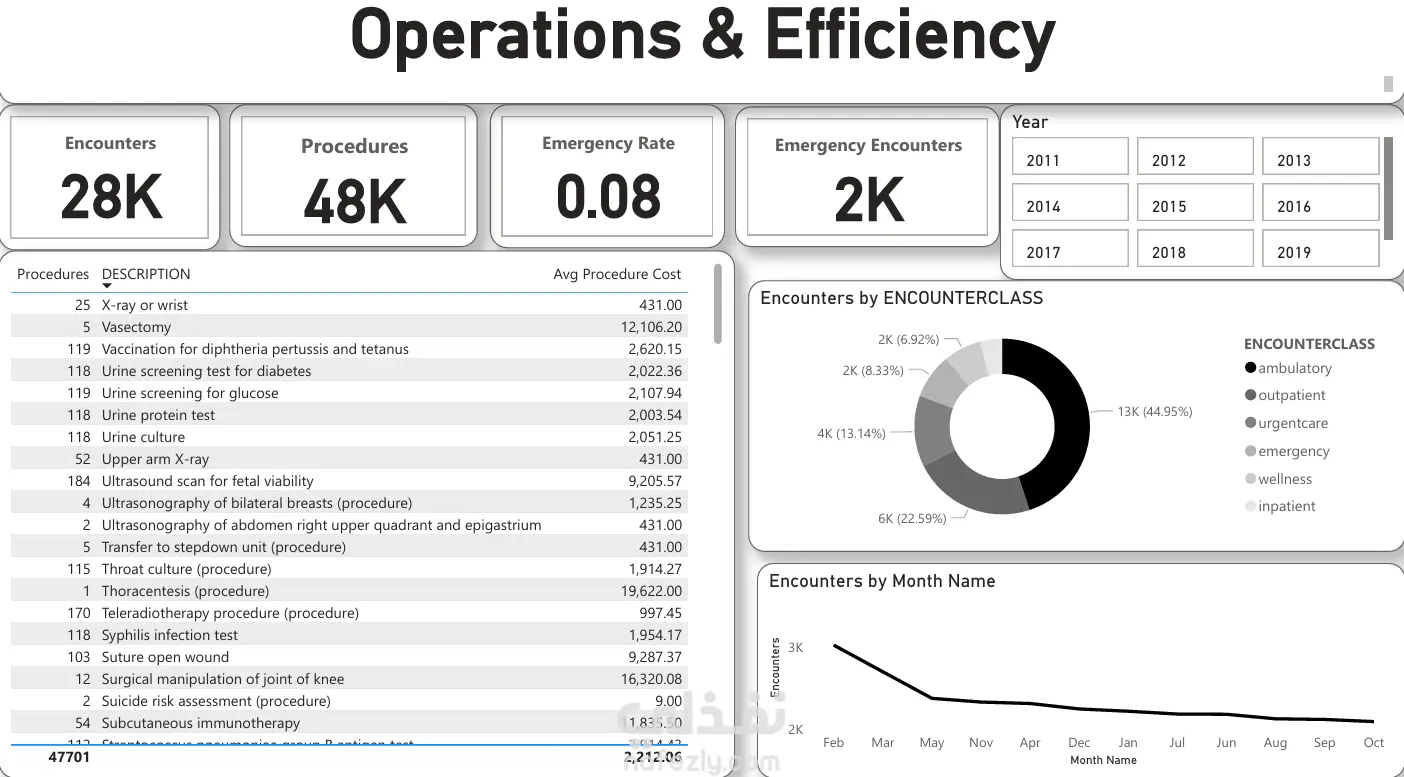This screenshot has width=1404, height=777.
Task: Select Suicide risk assessment (procedure) row
Action: pyautogui.click(x=349, y=701)
